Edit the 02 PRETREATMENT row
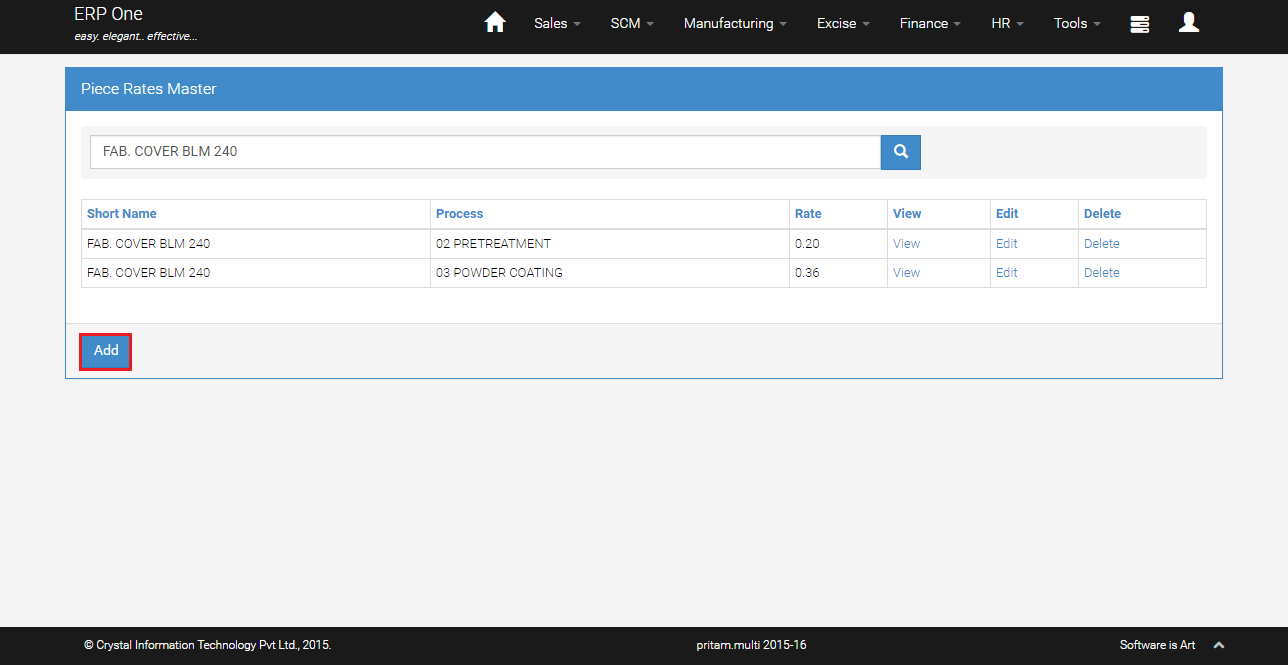1288x665 pixels. (1006, 244)
